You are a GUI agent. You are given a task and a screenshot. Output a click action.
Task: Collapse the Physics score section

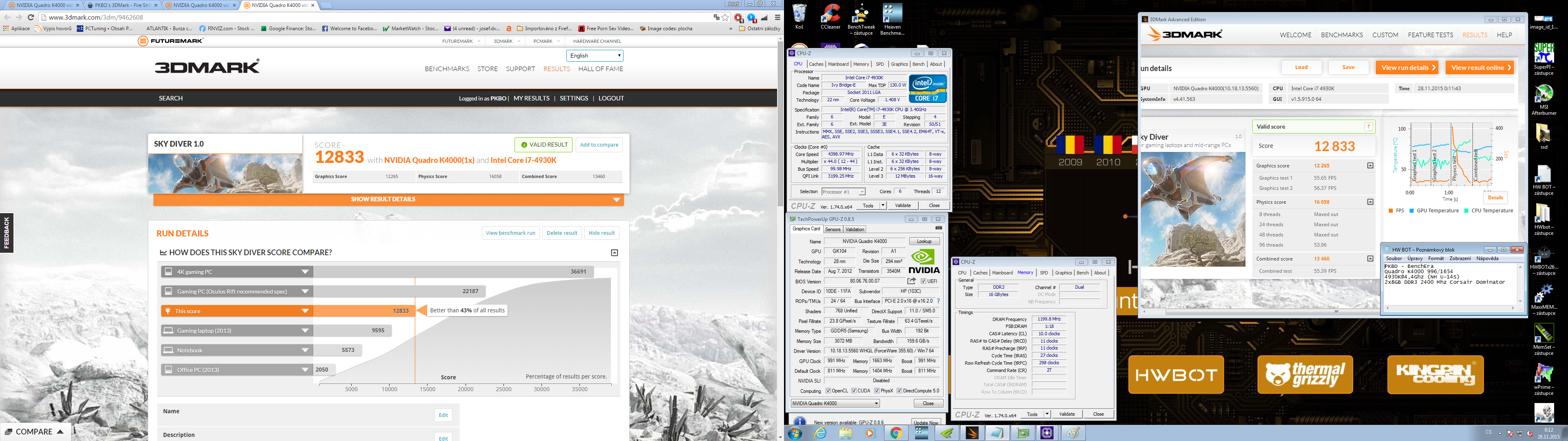1370,202
